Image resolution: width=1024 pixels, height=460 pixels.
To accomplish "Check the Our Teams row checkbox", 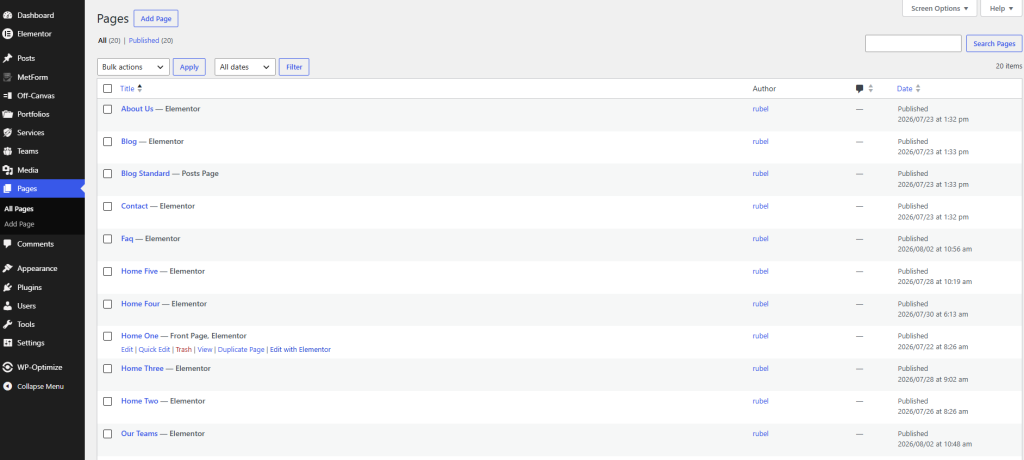I will [x=108, y=433].
